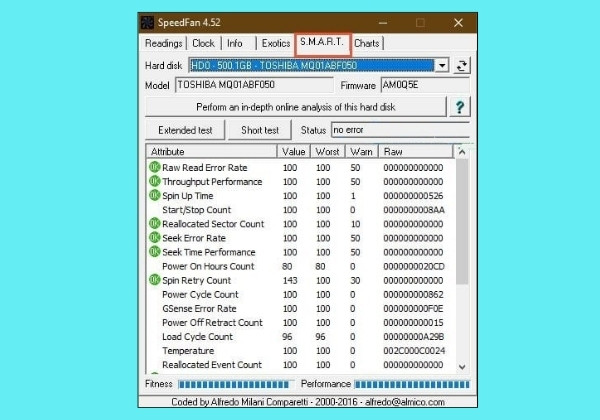Click raw value 0000000008AA

coord(414,210)
